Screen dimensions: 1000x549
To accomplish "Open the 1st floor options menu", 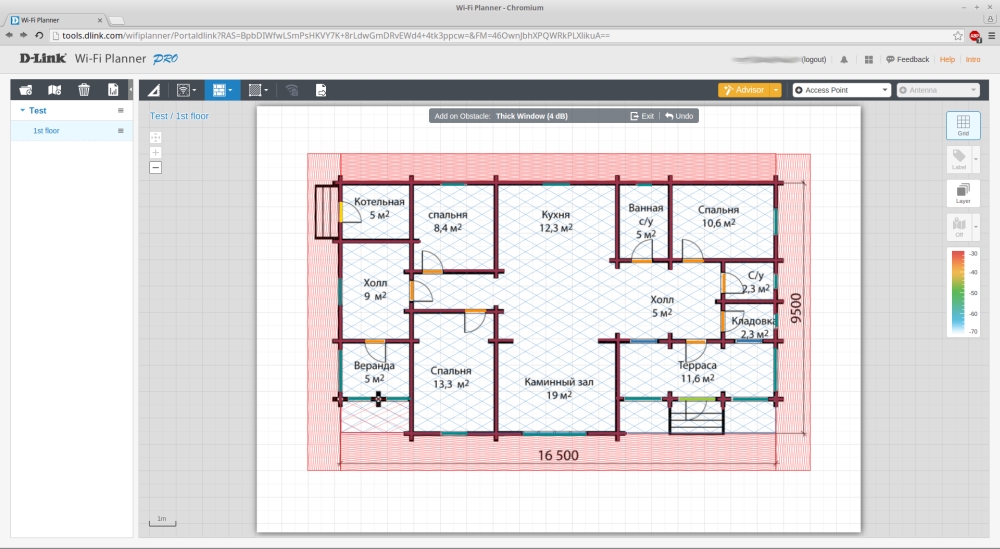I will (x=121, y=131).
